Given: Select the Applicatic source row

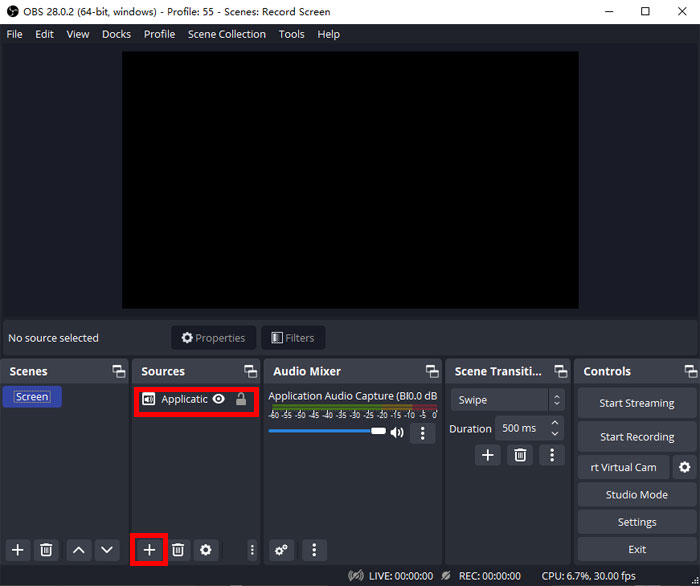Looking at the screenshot, I should [x=196, y=399].
